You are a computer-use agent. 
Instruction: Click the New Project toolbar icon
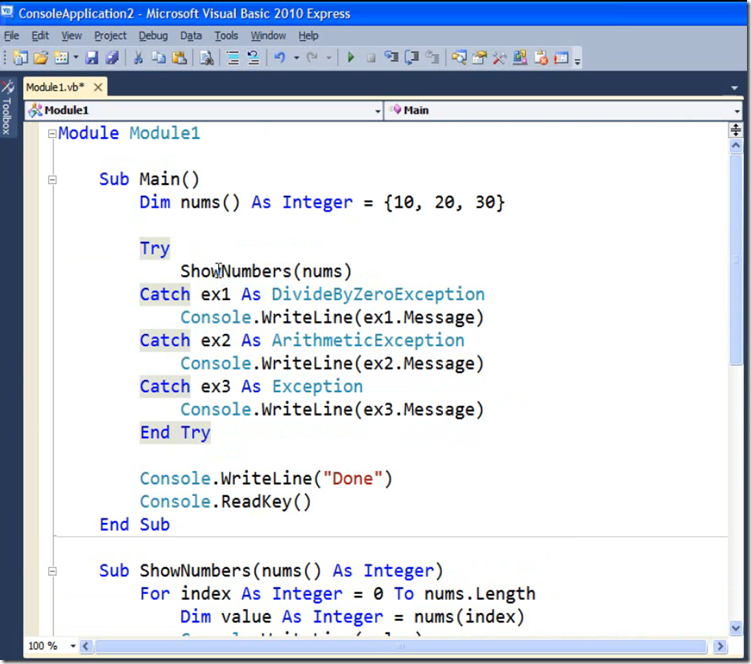point(20,58)
